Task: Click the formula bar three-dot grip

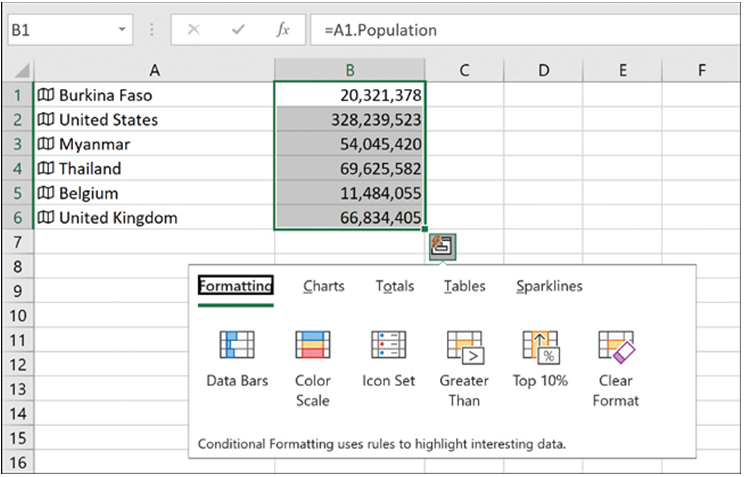Action: (152, 30)
